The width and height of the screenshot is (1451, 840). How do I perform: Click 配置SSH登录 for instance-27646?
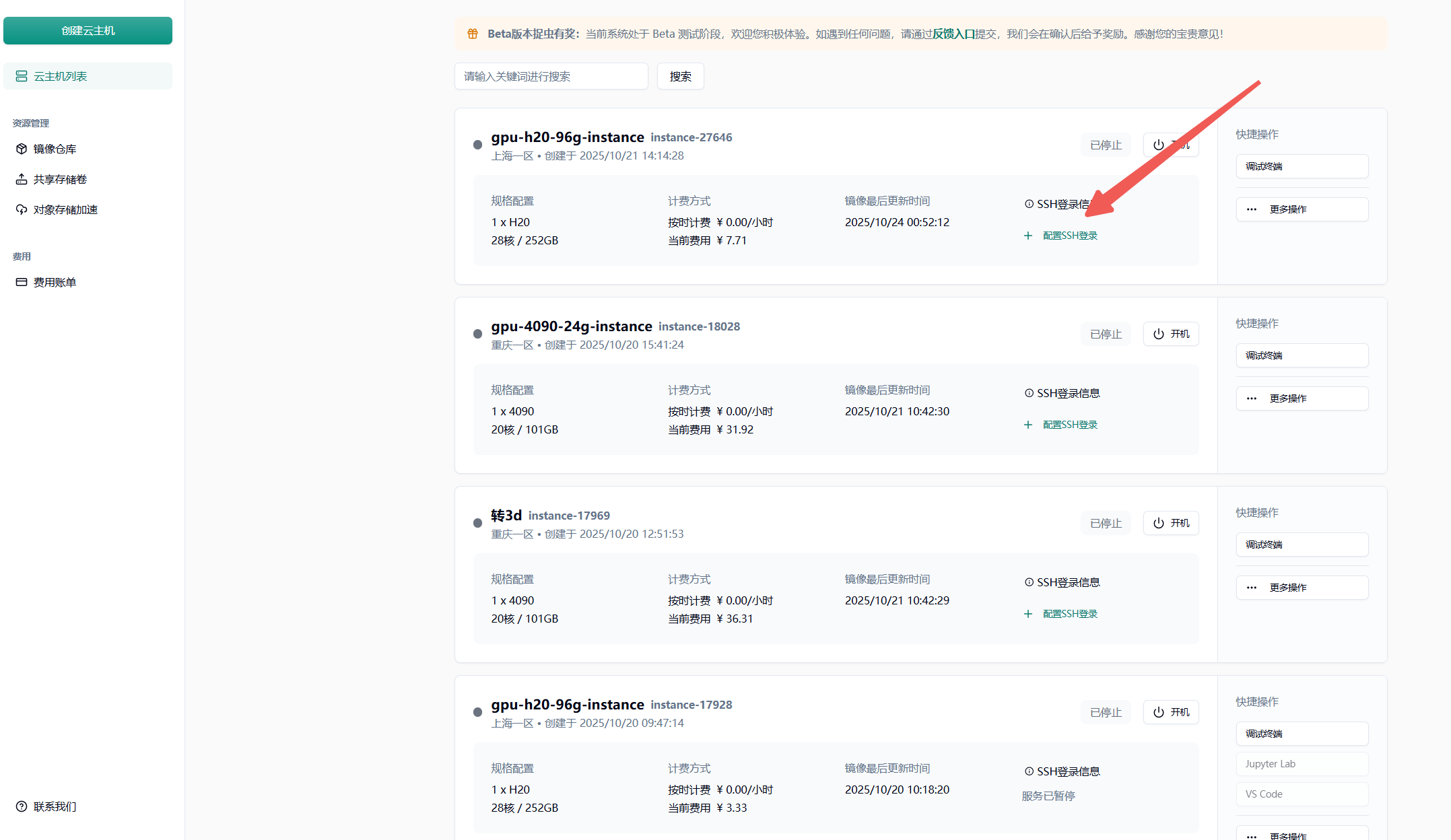pyautogui.click(x=1070, y=236)
